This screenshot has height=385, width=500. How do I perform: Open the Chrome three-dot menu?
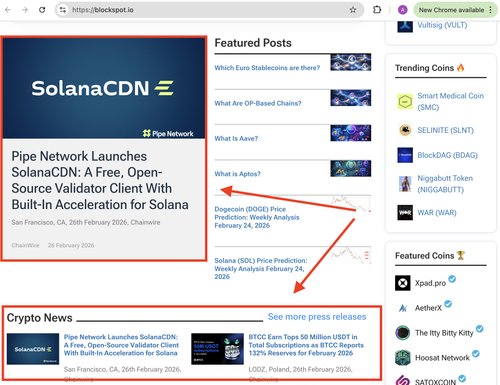[491, 10]
